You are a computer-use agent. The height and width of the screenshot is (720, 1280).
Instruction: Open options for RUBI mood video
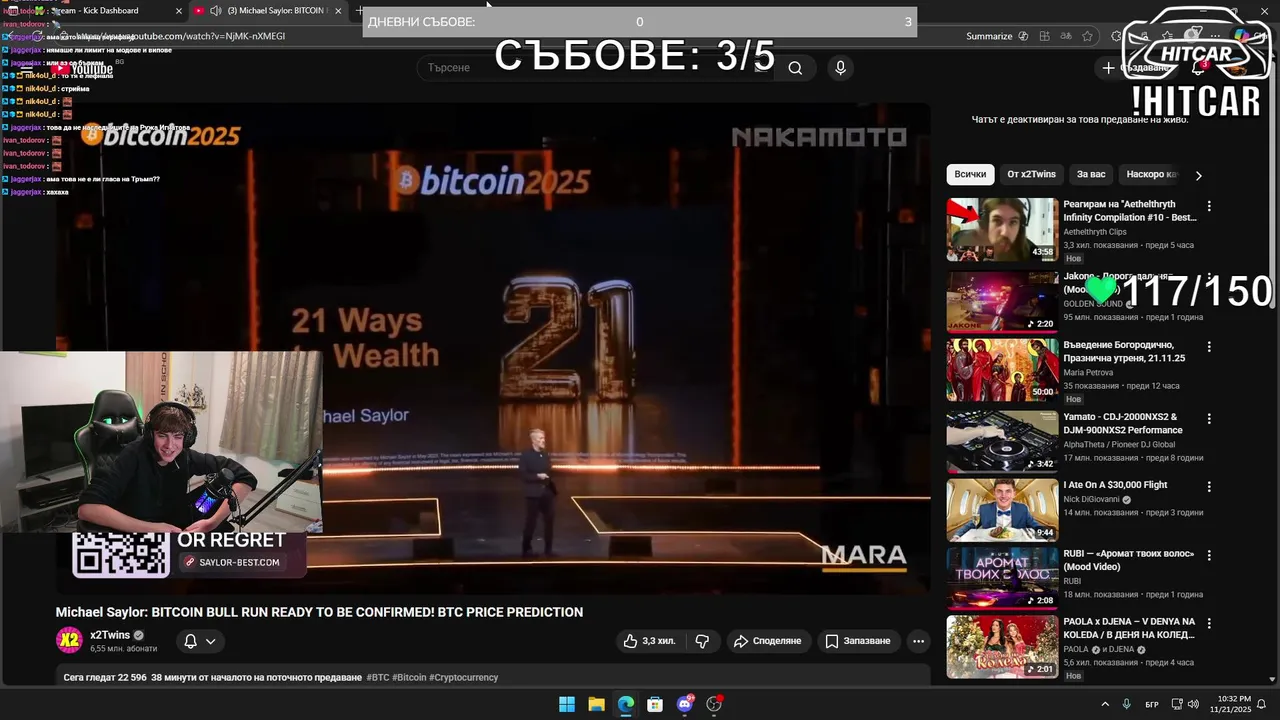point(1209,555)
